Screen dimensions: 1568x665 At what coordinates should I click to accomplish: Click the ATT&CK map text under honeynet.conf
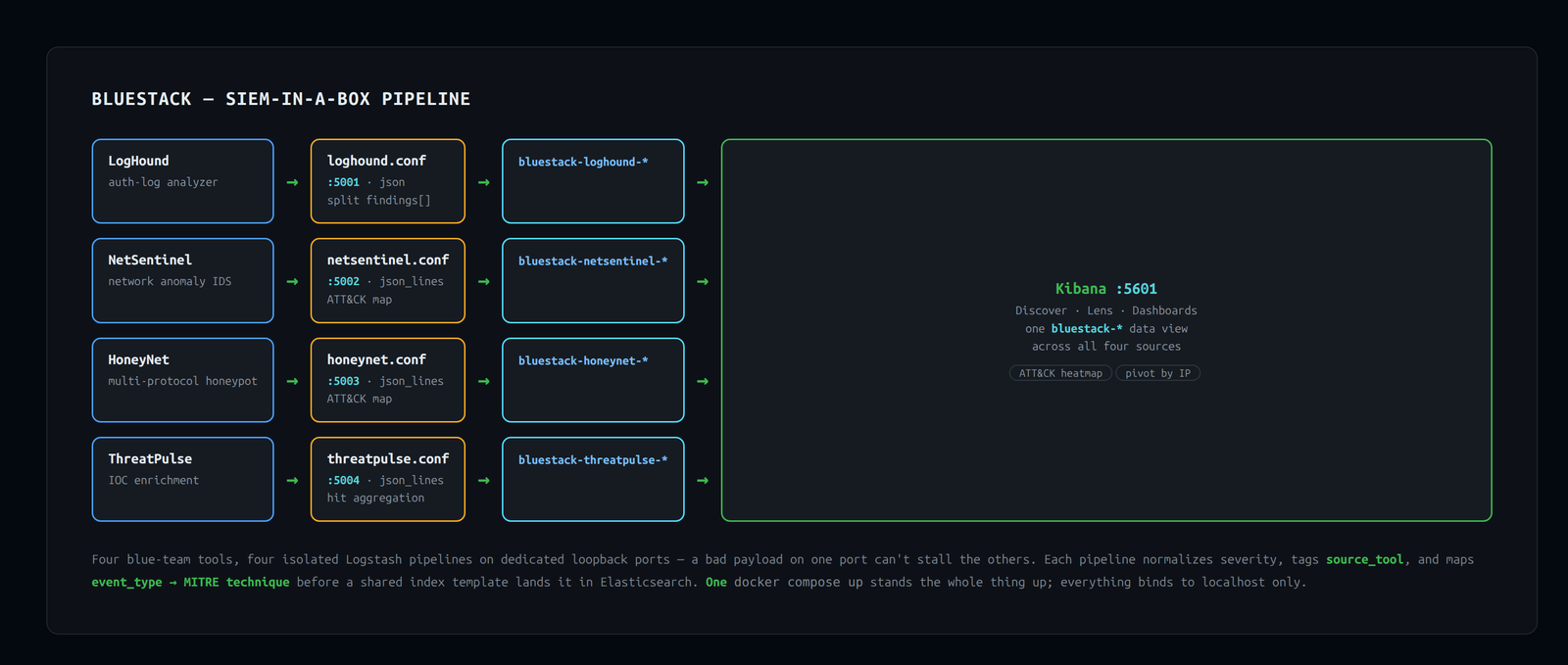[x=360, y=399]
